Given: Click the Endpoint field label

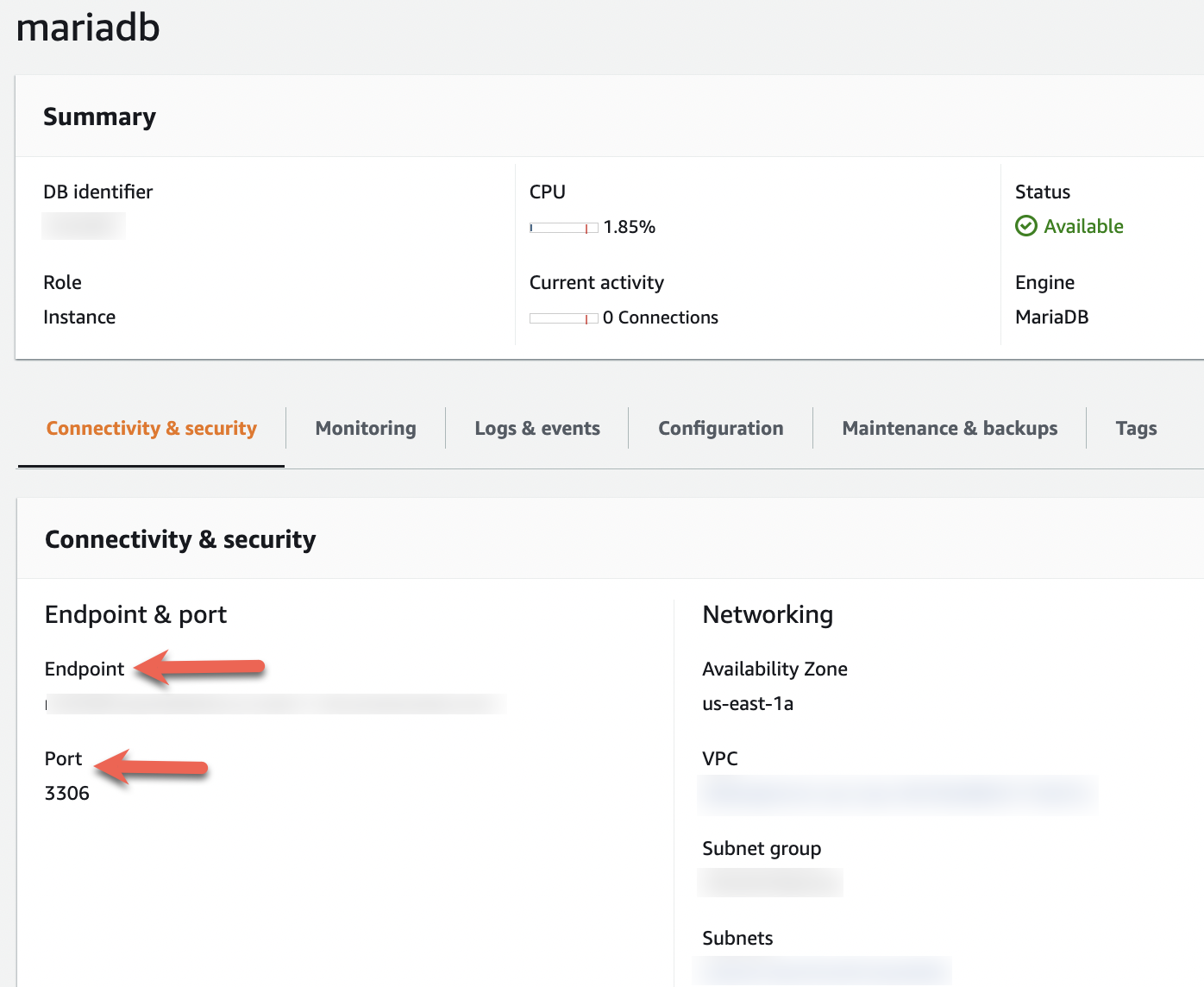Looking at the screenshot, I should tap(85, 669).
